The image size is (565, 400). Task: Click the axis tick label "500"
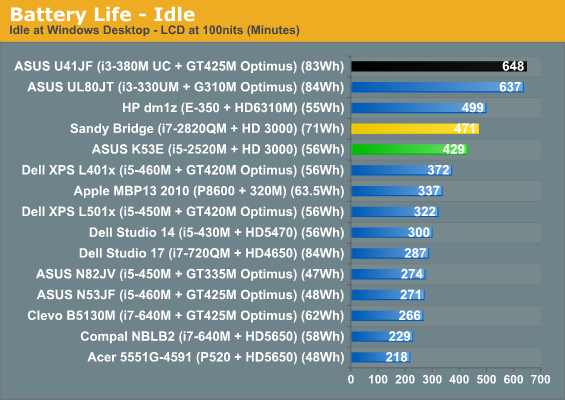pyautogui.click(x=486, y=379)
